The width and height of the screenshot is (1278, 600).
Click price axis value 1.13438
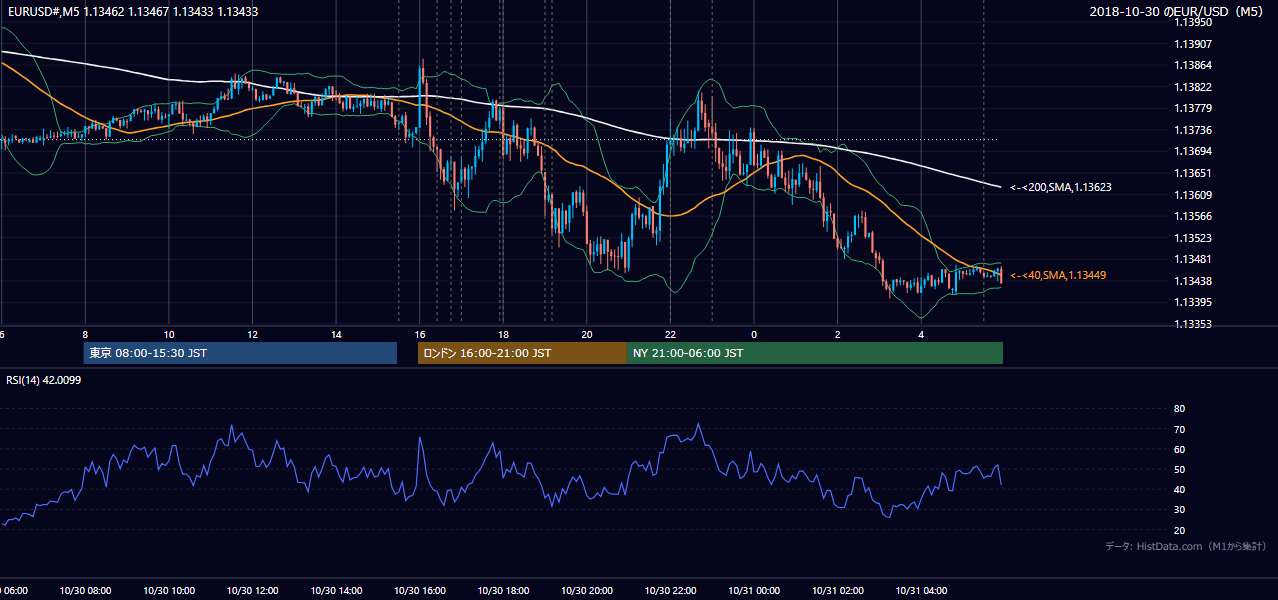[x=1193, y=281]
